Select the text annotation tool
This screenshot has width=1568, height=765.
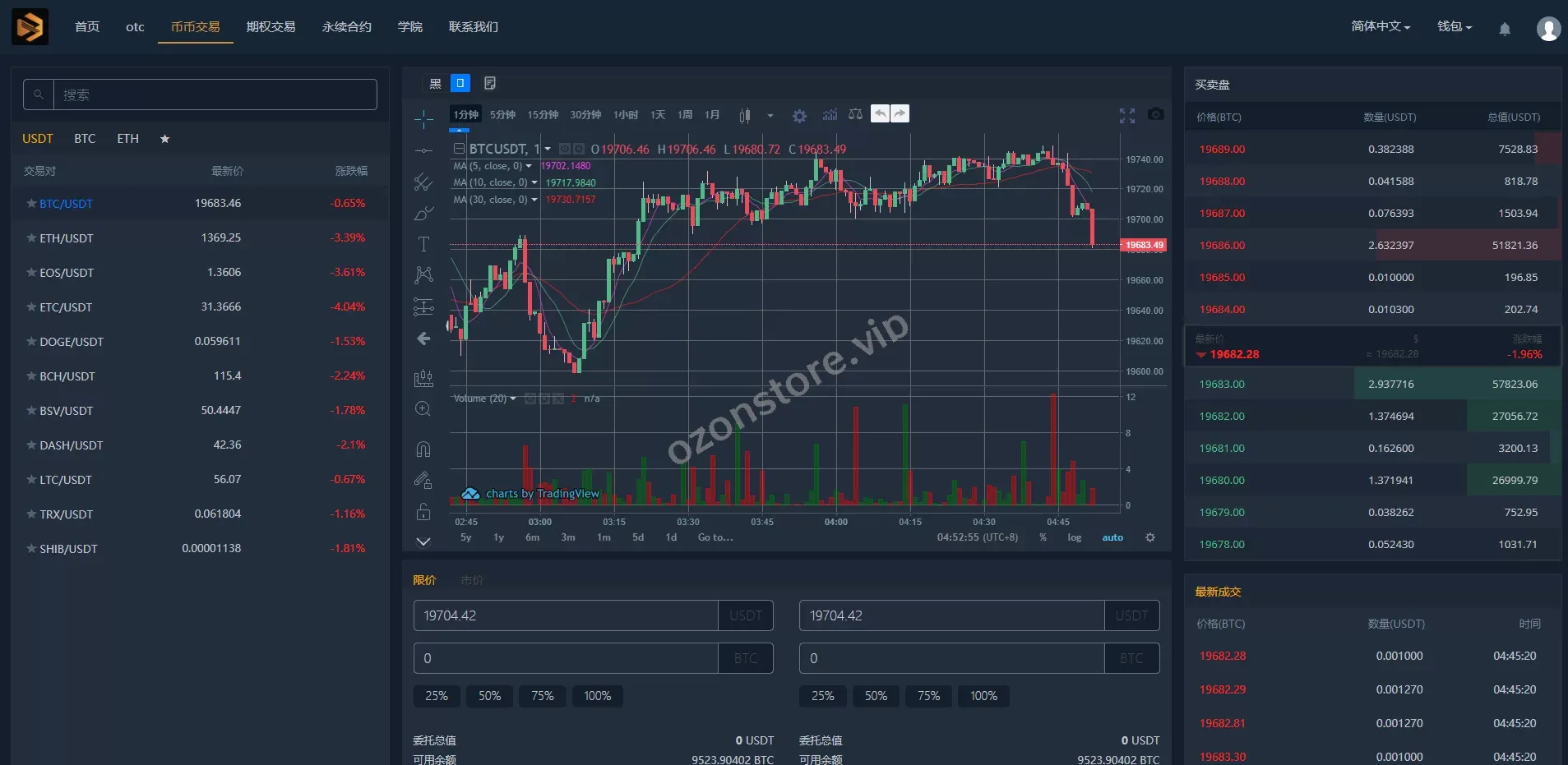[423, 244]
